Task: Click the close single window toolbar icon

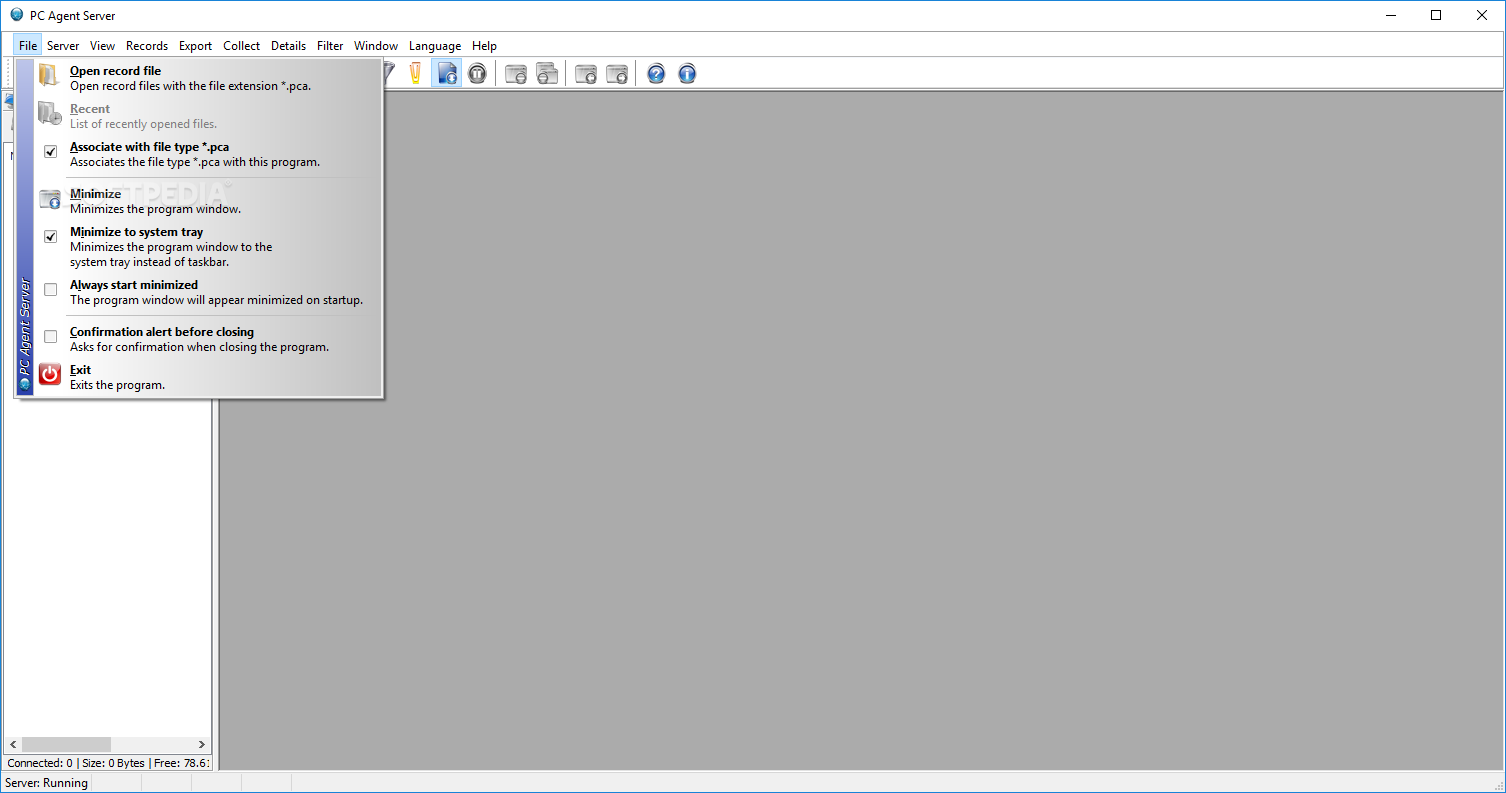Action: pyautogui.click(x=516, y=73)
